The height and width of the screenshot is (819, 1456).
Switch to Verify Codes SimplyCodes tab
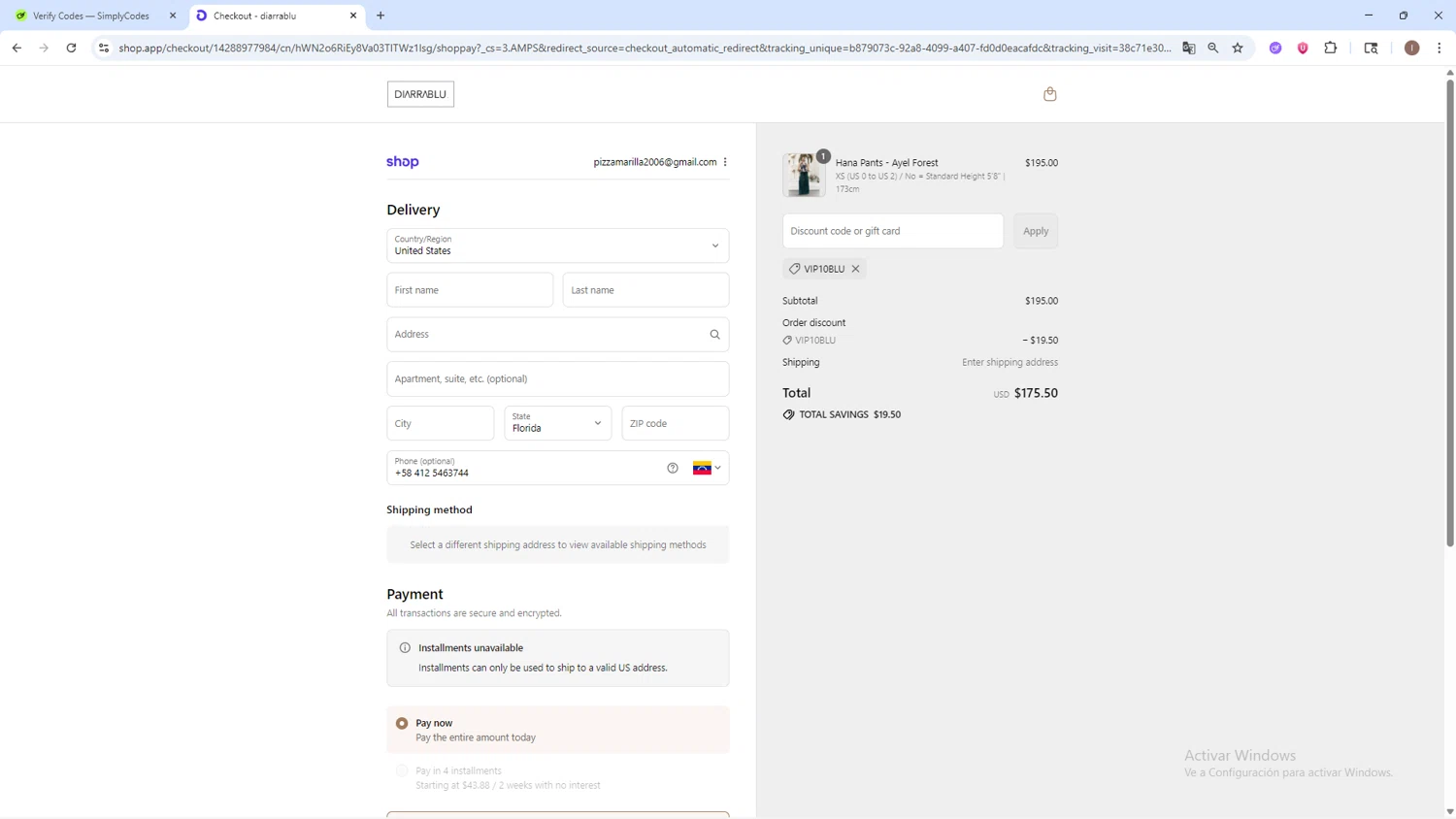(91, 16)
